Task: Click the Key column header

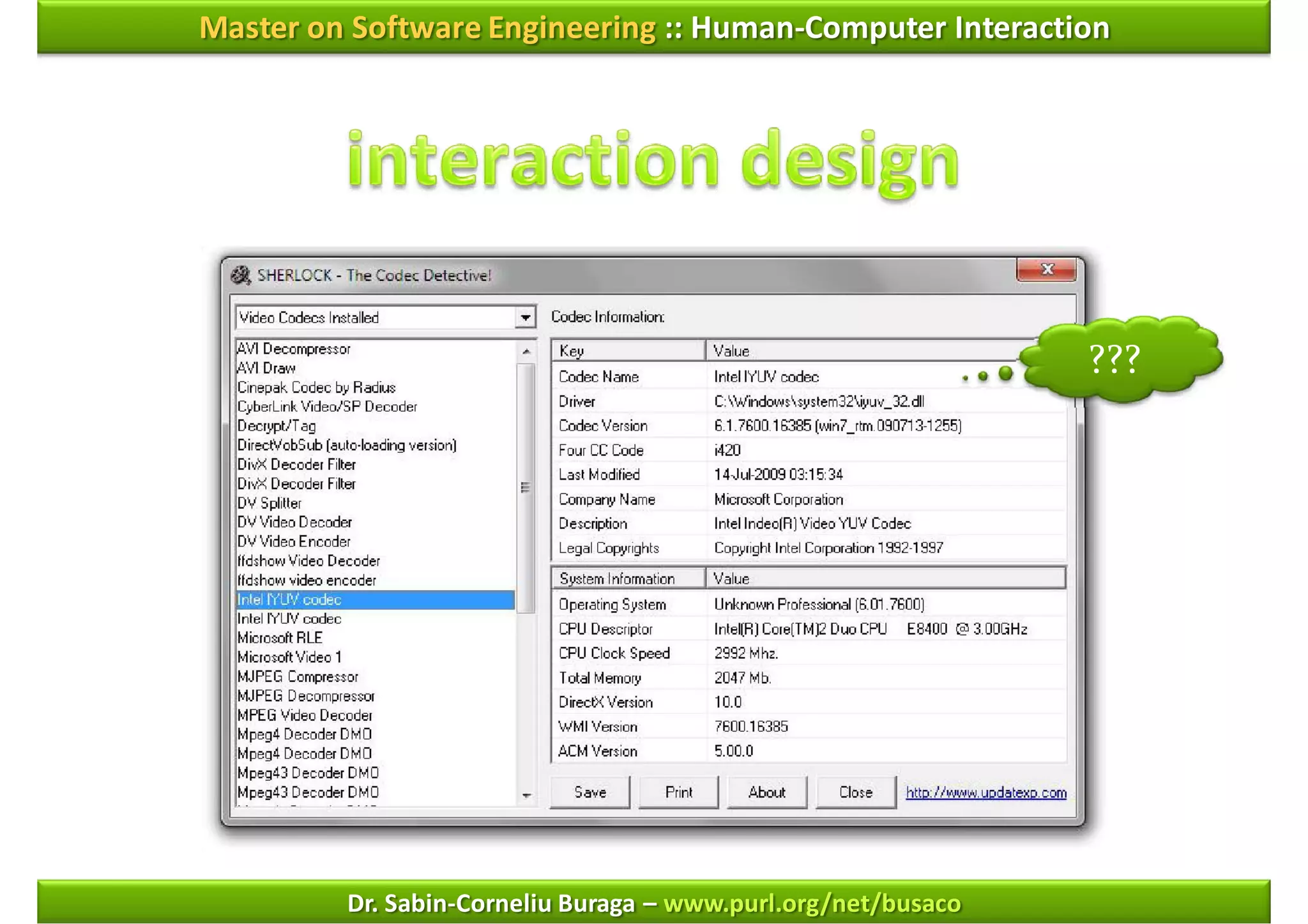Action: (x=628, y=351)
